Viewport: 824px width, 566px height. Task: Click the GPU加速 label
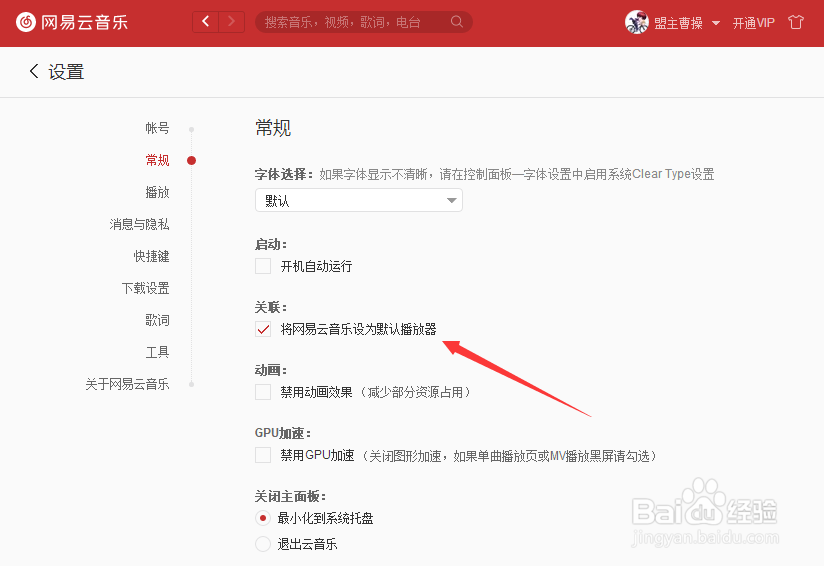(x=283, y=434)
